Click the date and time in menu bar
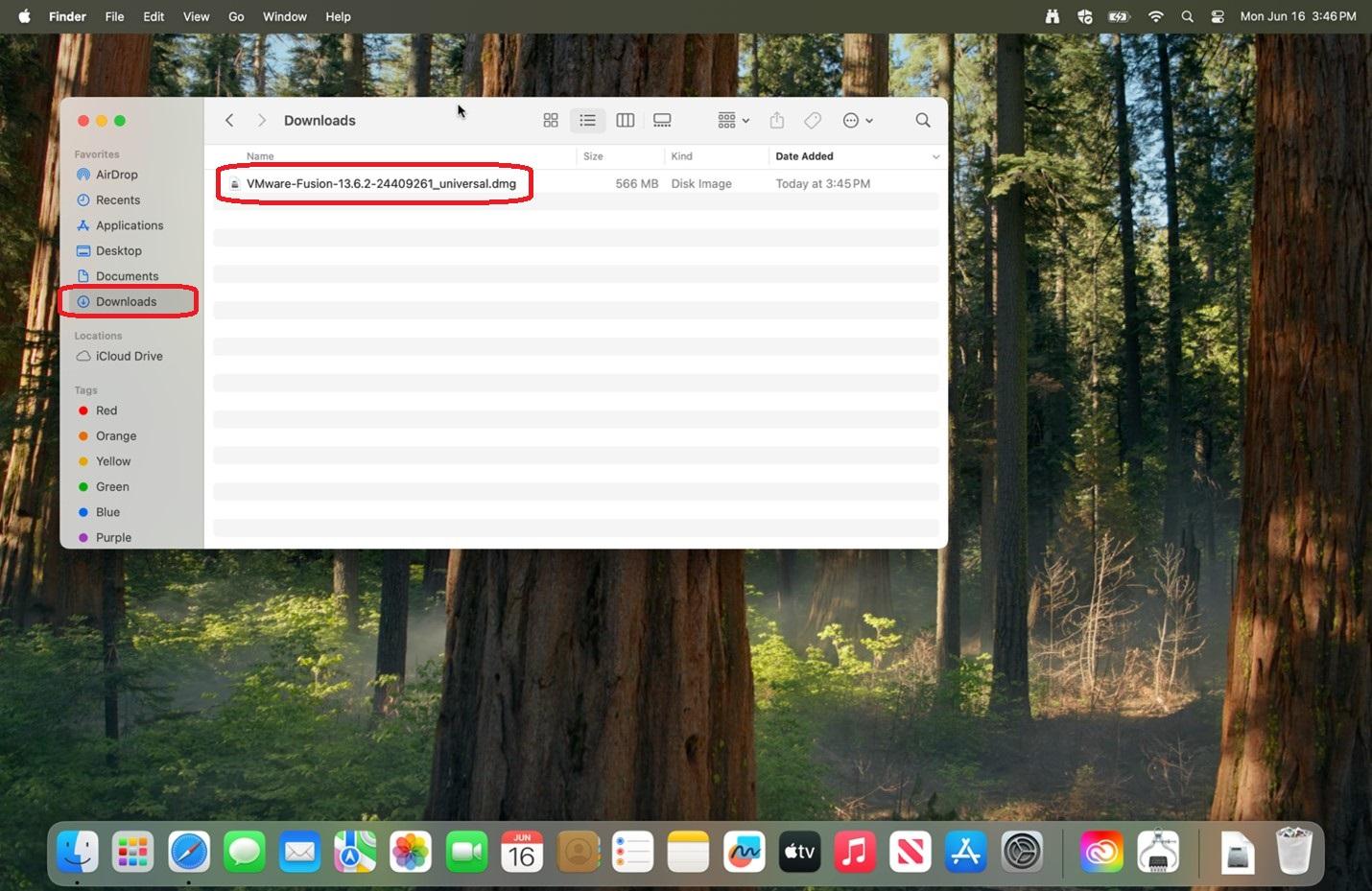Image resolution: width=1372 pixels, height=891 pixels. (x=1298, y=16)
